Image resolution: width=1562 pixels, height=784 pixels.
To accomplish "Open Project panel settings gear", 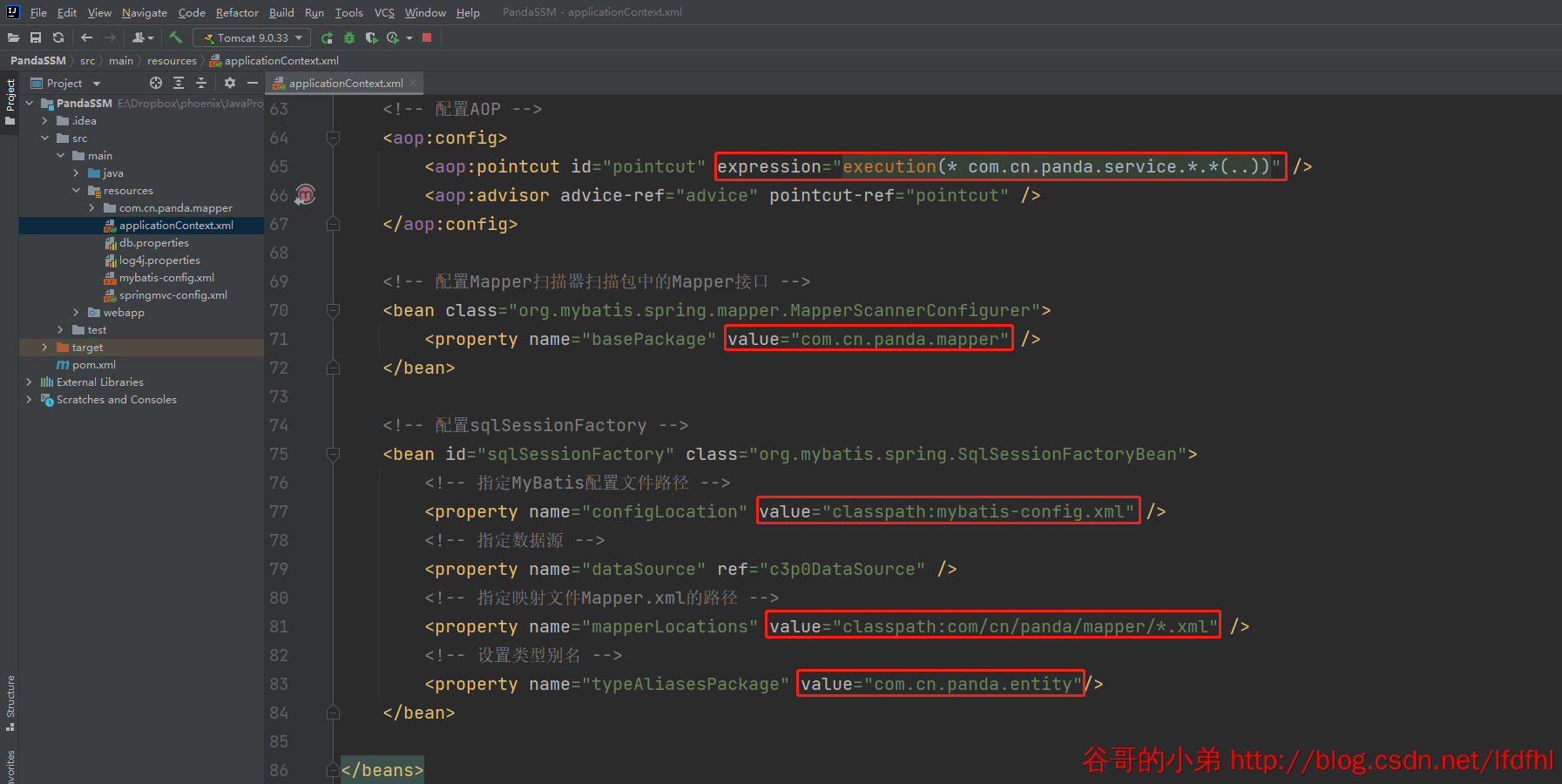I will (230, 83).
